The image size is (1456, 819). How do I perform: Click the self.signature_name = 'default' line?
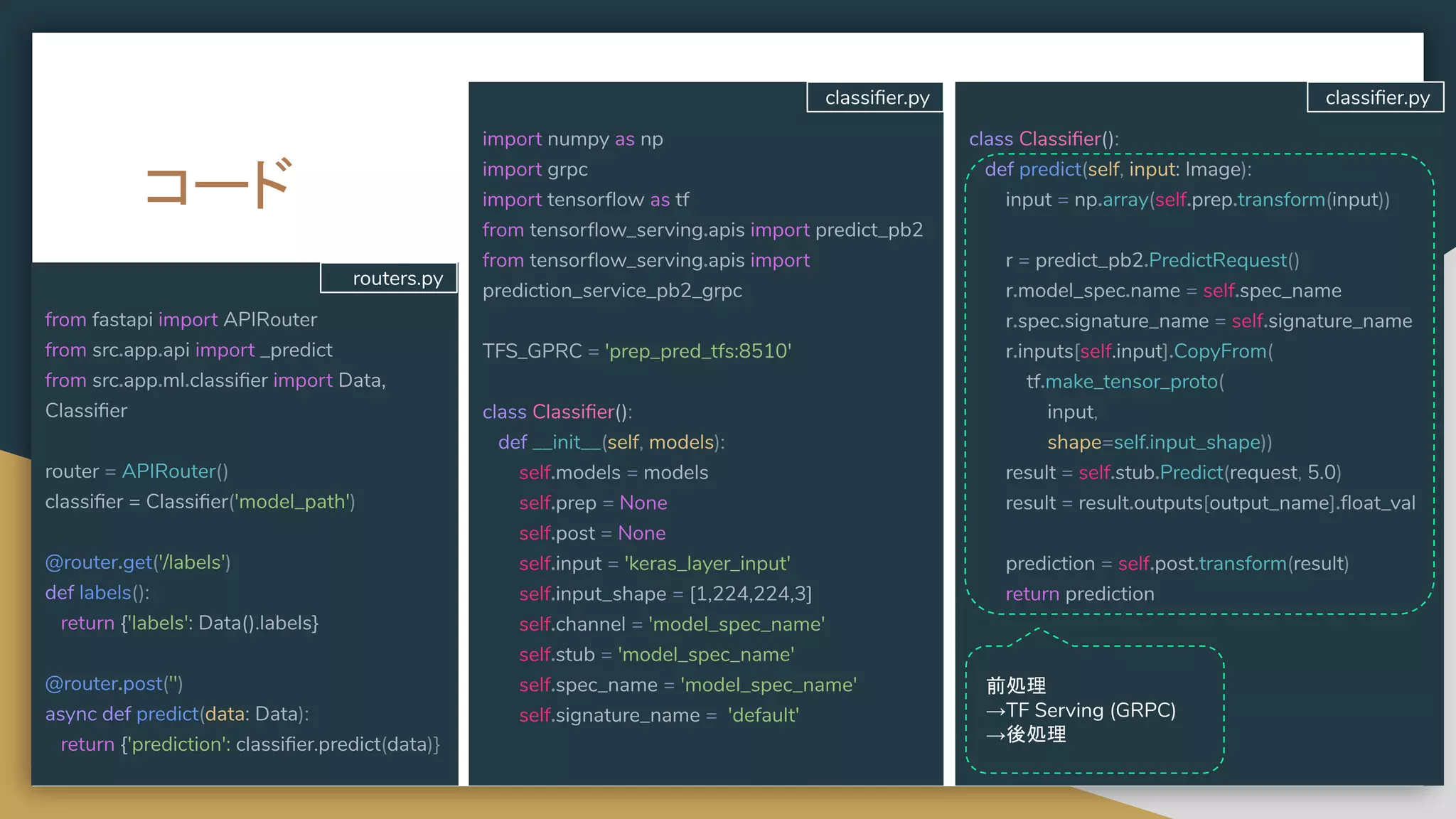(x=658, y=715)
